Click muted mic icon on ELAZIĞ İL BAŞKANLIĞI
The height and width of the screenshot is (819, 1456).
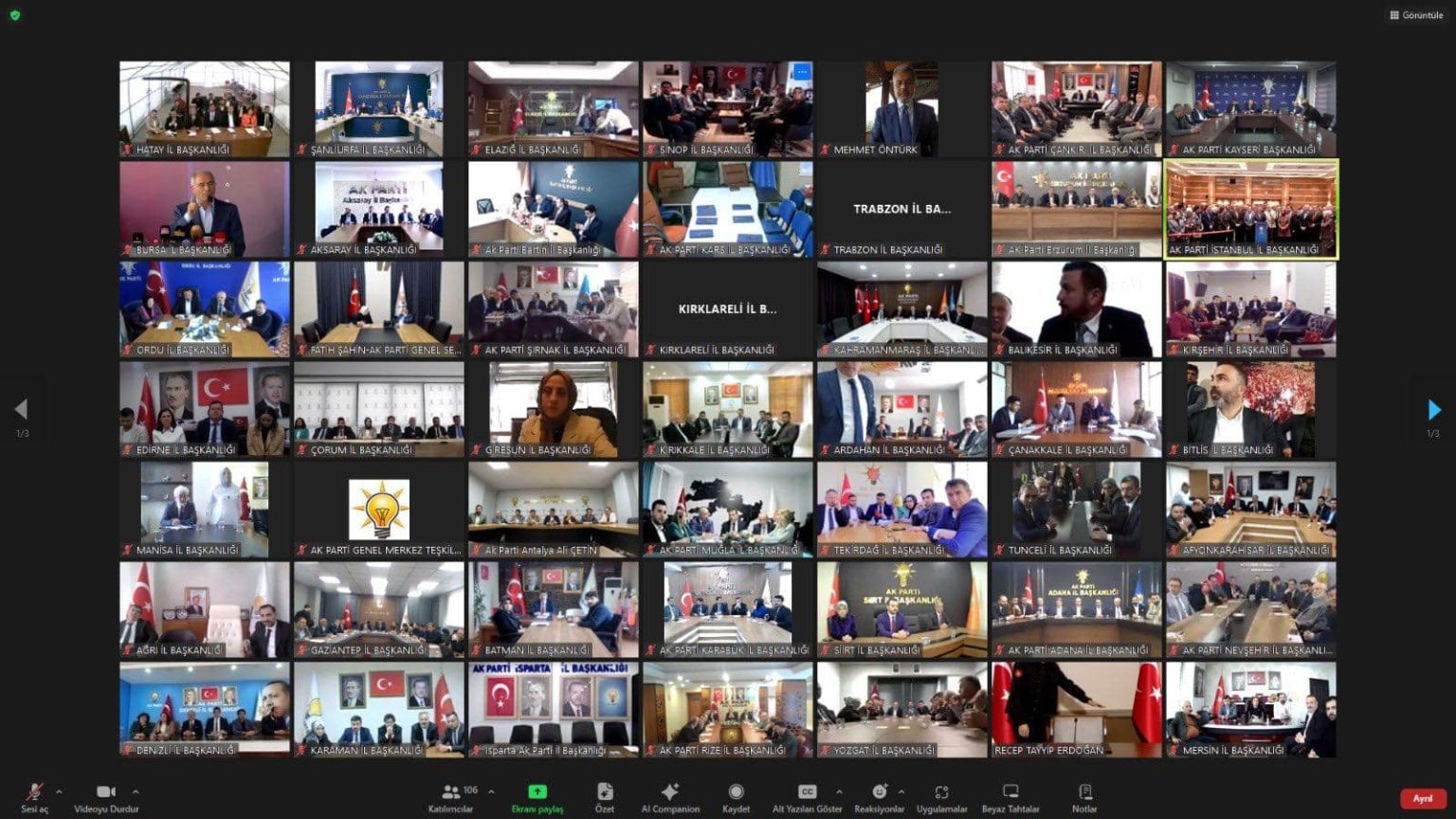(477, 150)
